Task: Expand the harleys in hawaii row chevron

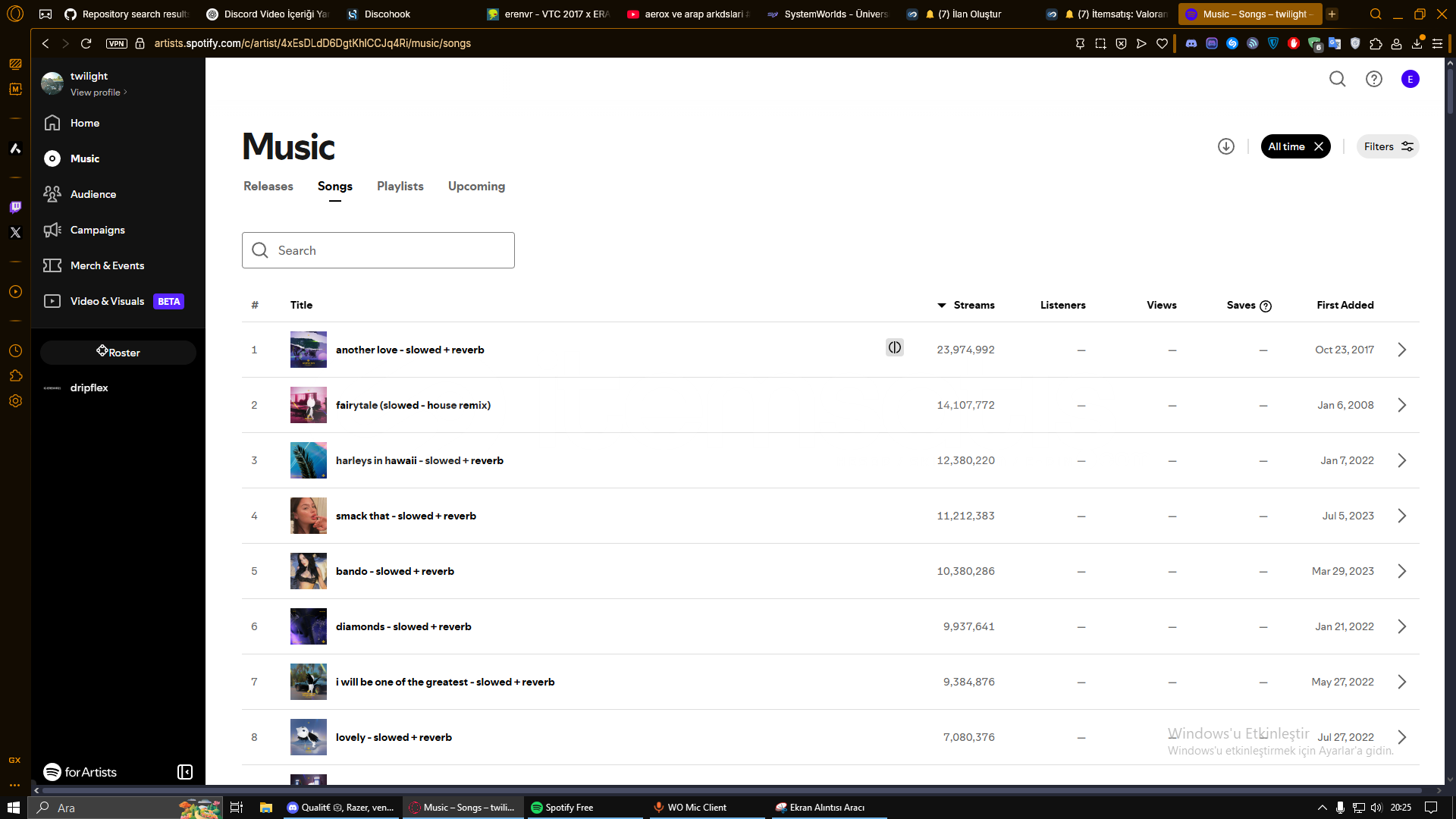Action: tap(1402, 460)
